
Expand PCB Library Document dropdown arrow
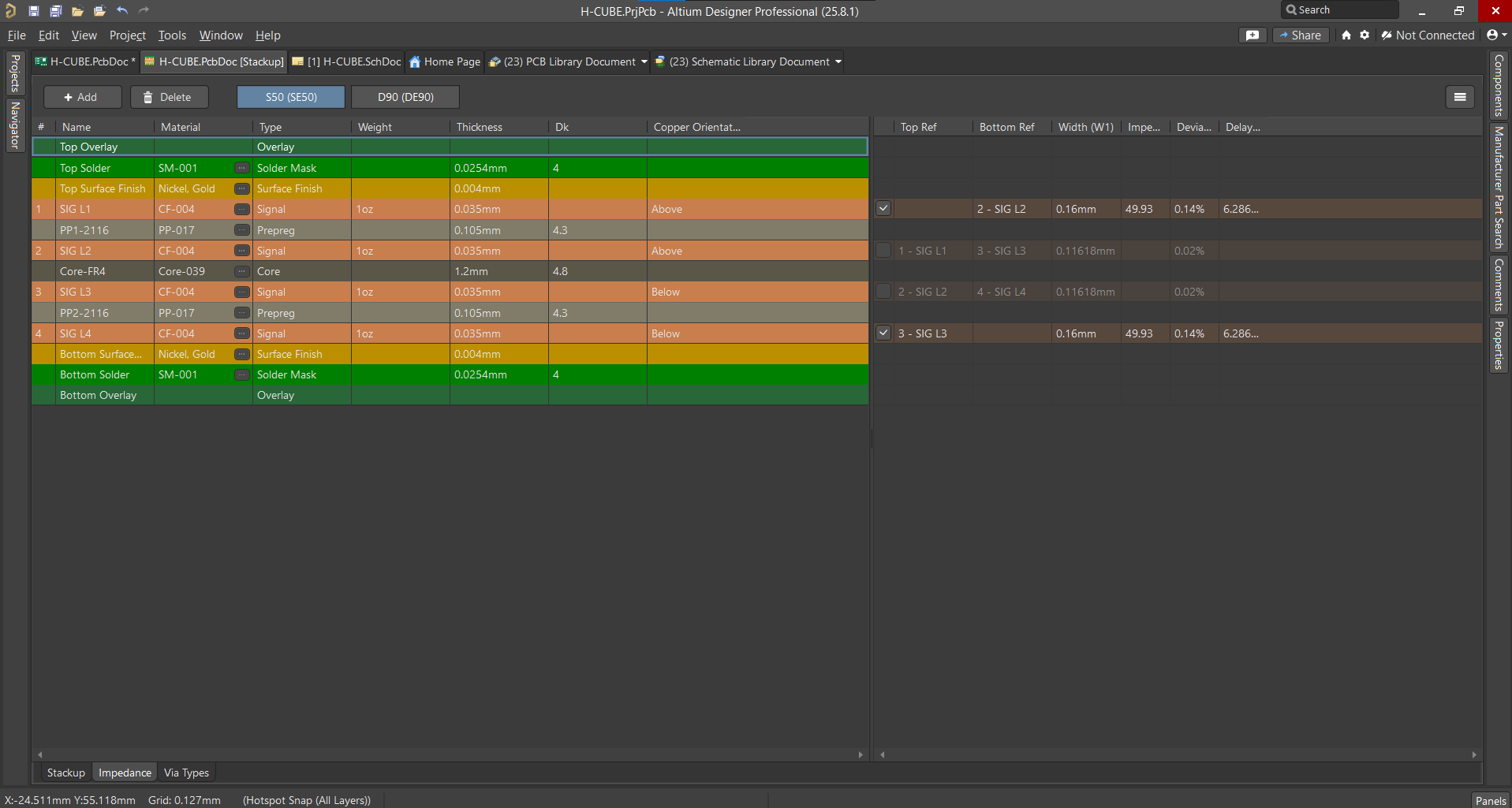[x=644, y=61]
